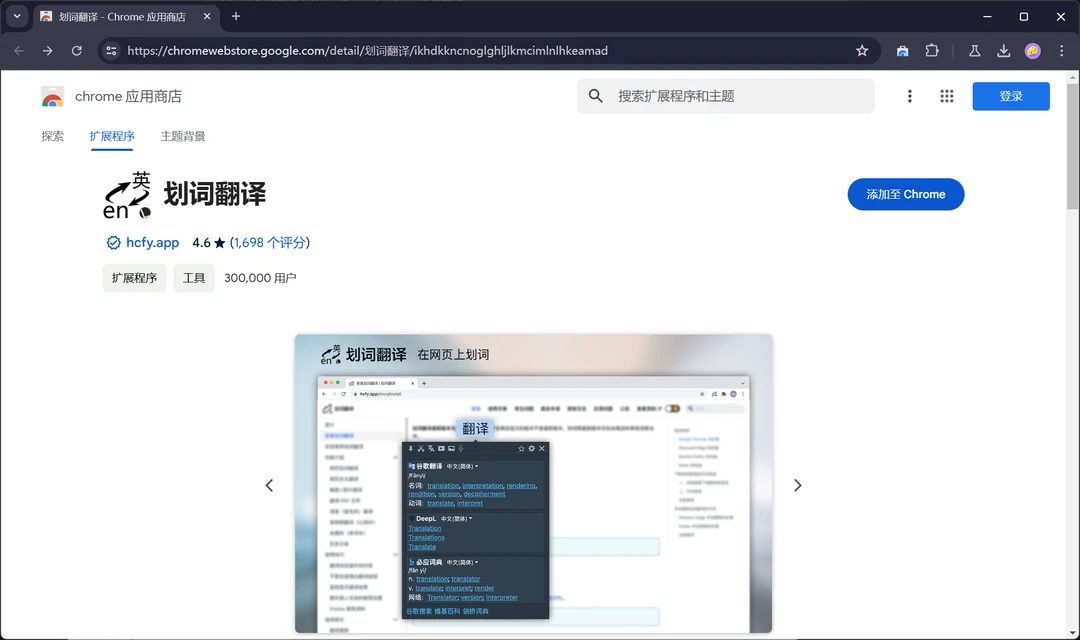Click the extension preview screenshot
The height and width of the screenshot is (640, 1080).
533,484
